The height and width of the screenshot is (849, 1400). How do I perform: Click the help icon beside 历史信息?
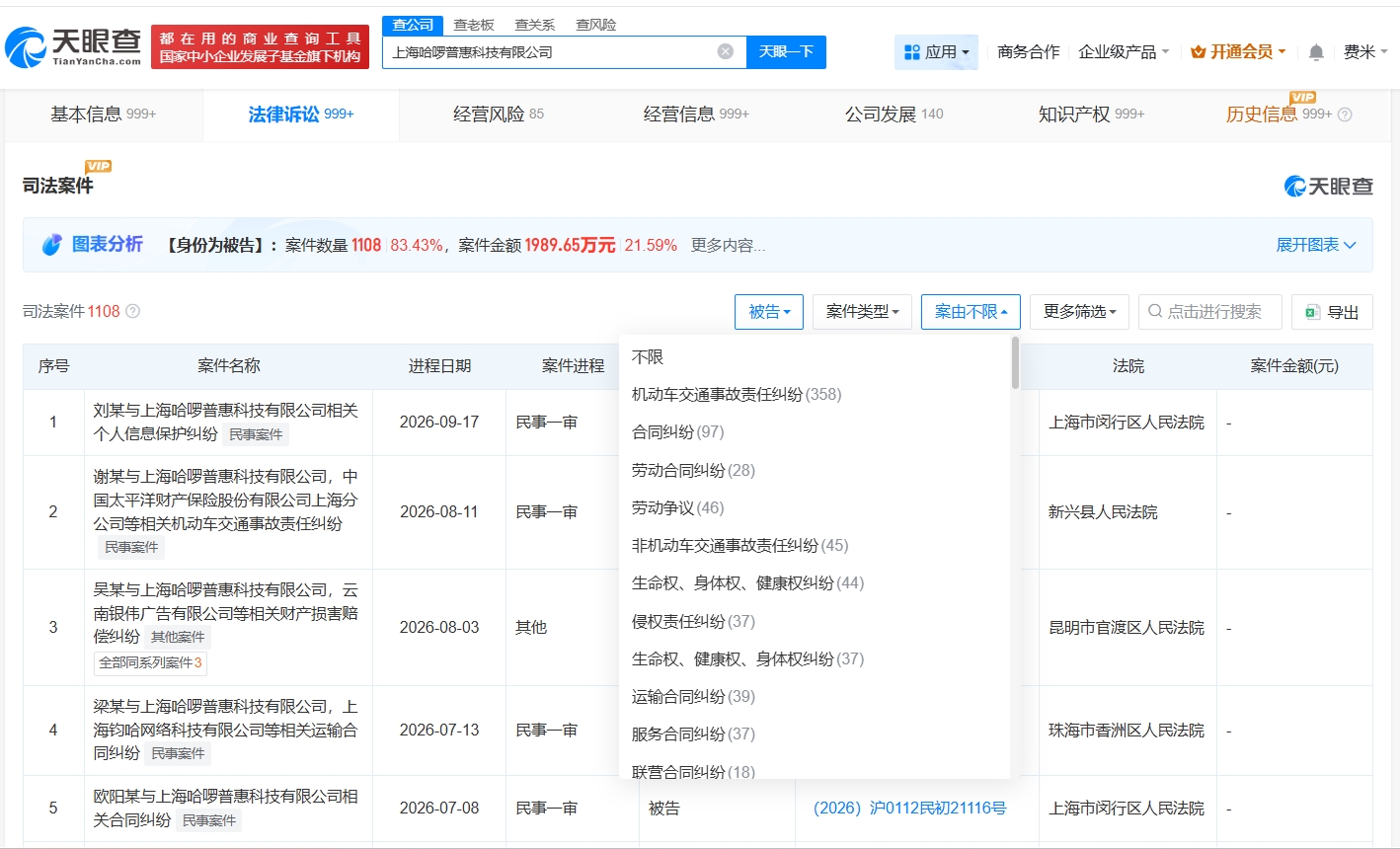(x=1345, y=115)
